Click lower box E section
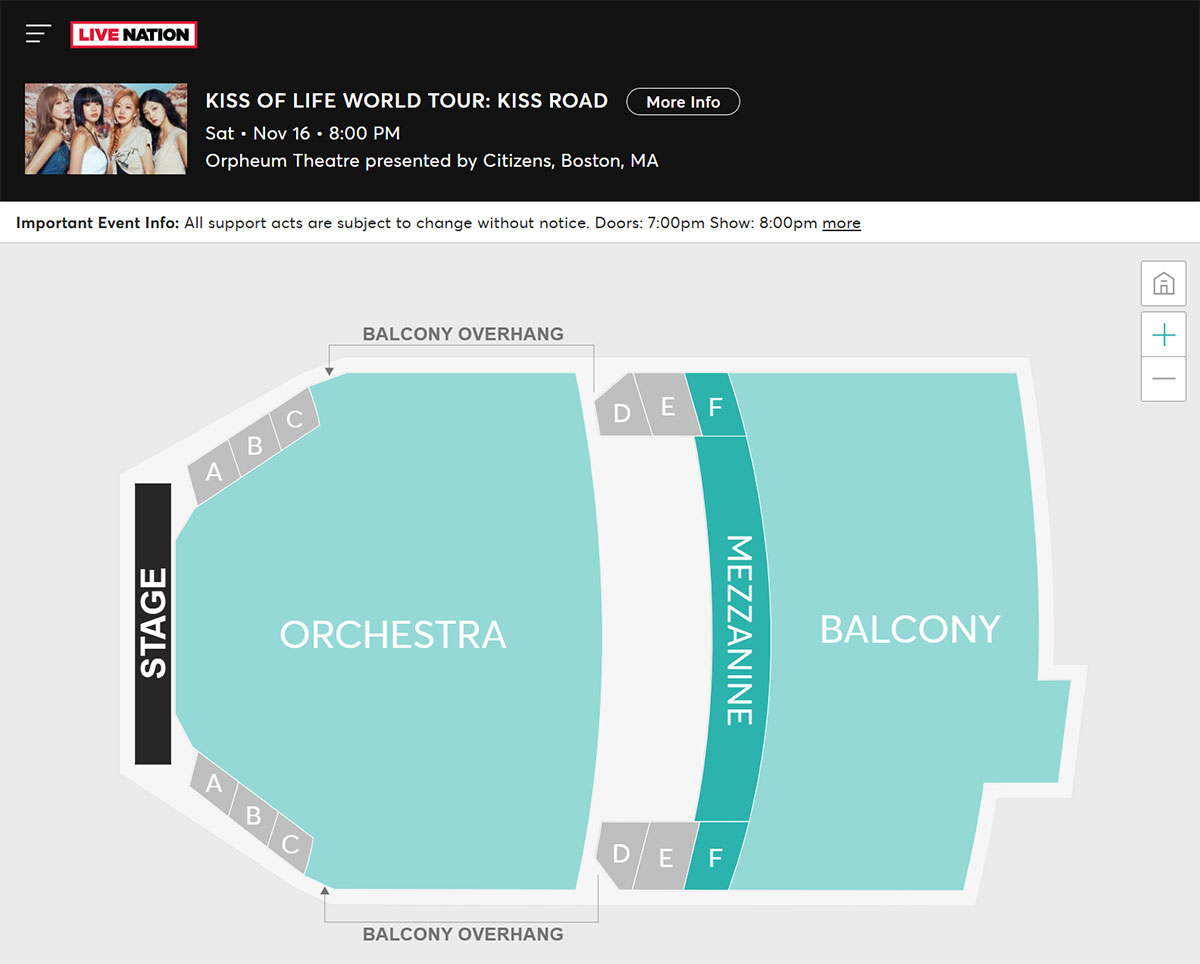Screen dimensions: 1200x964 coord(666,857)
